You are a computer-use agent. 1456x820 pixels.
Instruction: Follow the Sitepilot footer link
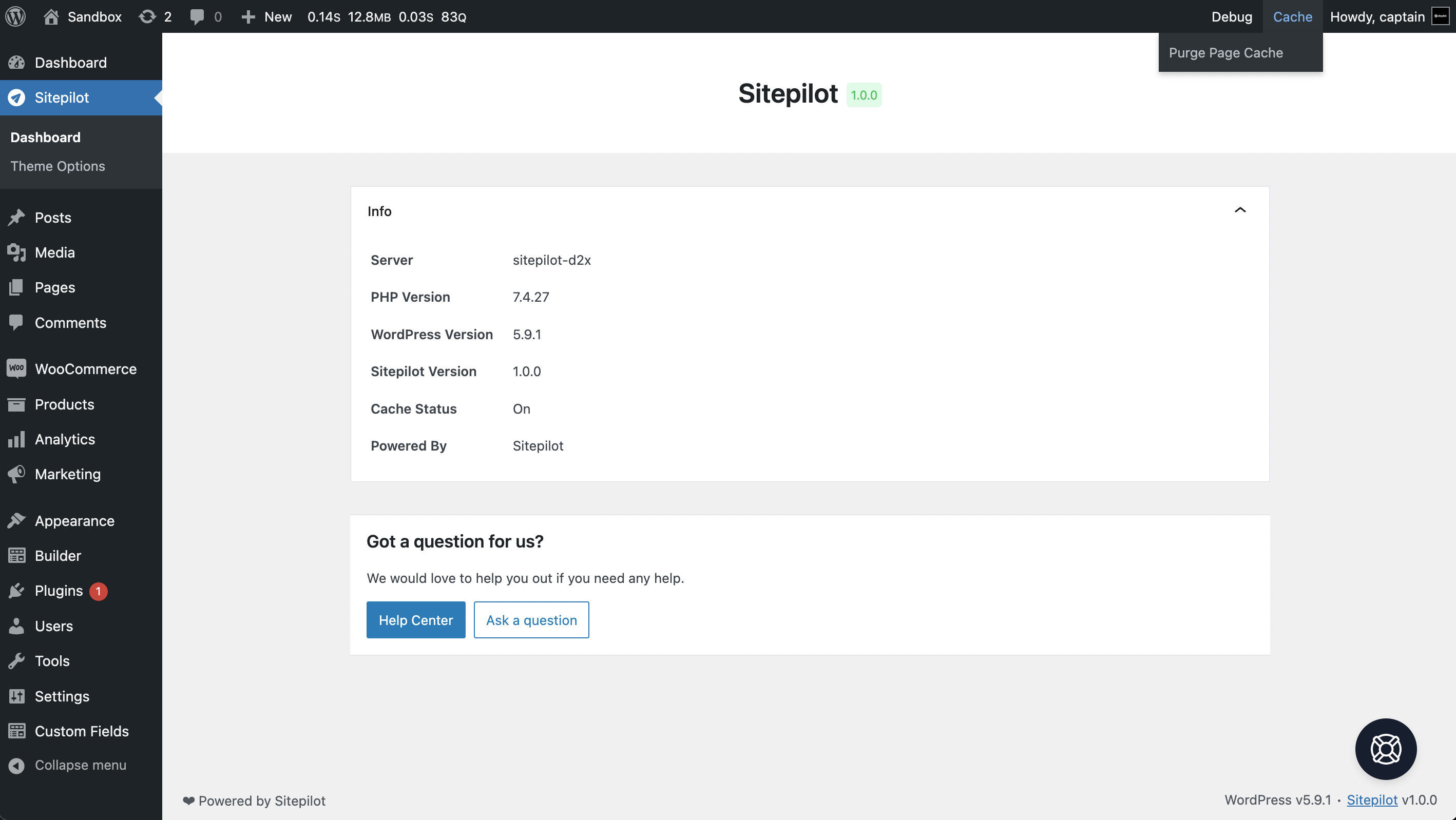tap(1372, 800)
